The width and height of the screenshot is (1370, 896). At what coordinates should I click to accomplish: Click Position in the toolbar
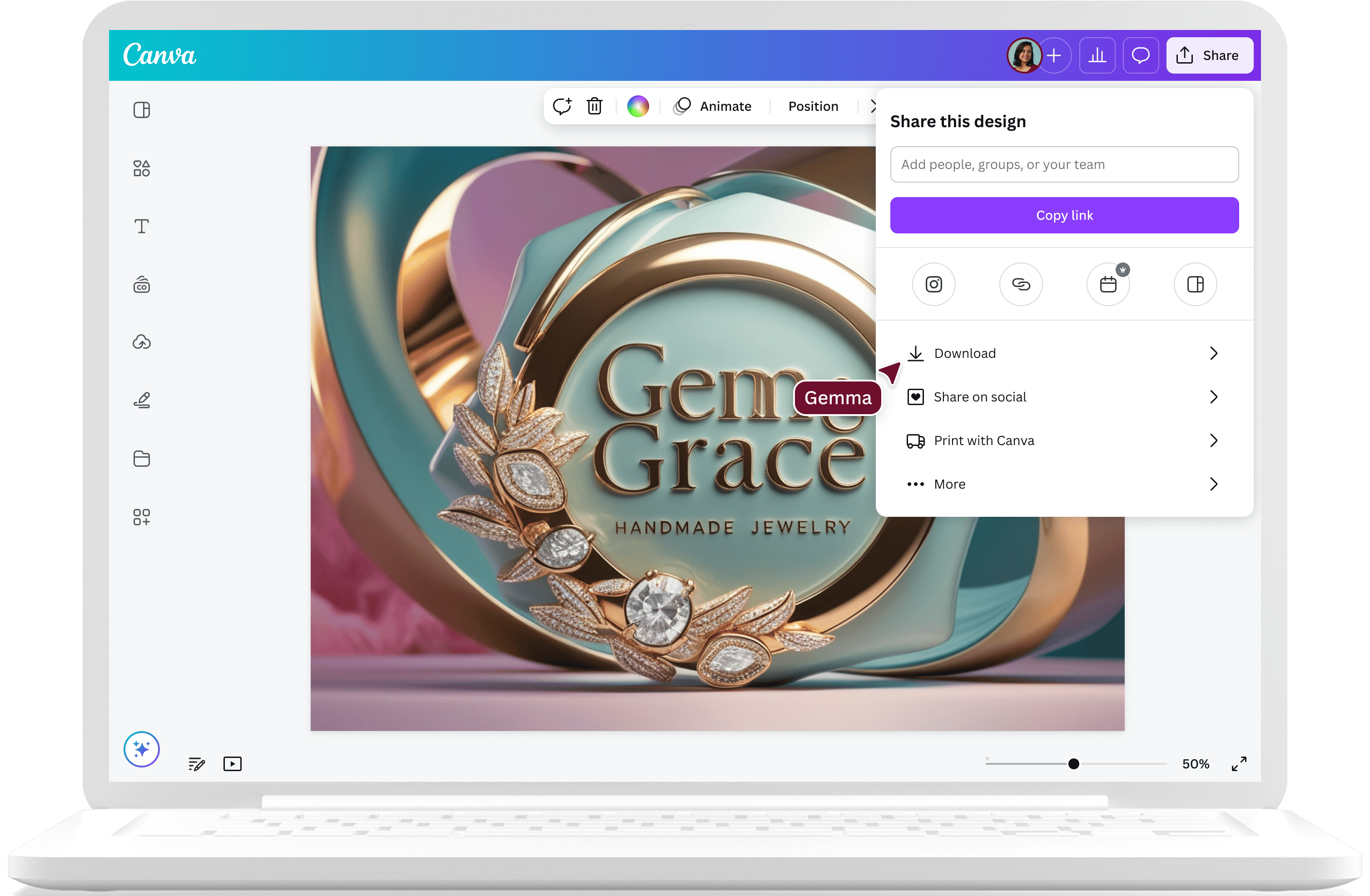coord(813,106)
